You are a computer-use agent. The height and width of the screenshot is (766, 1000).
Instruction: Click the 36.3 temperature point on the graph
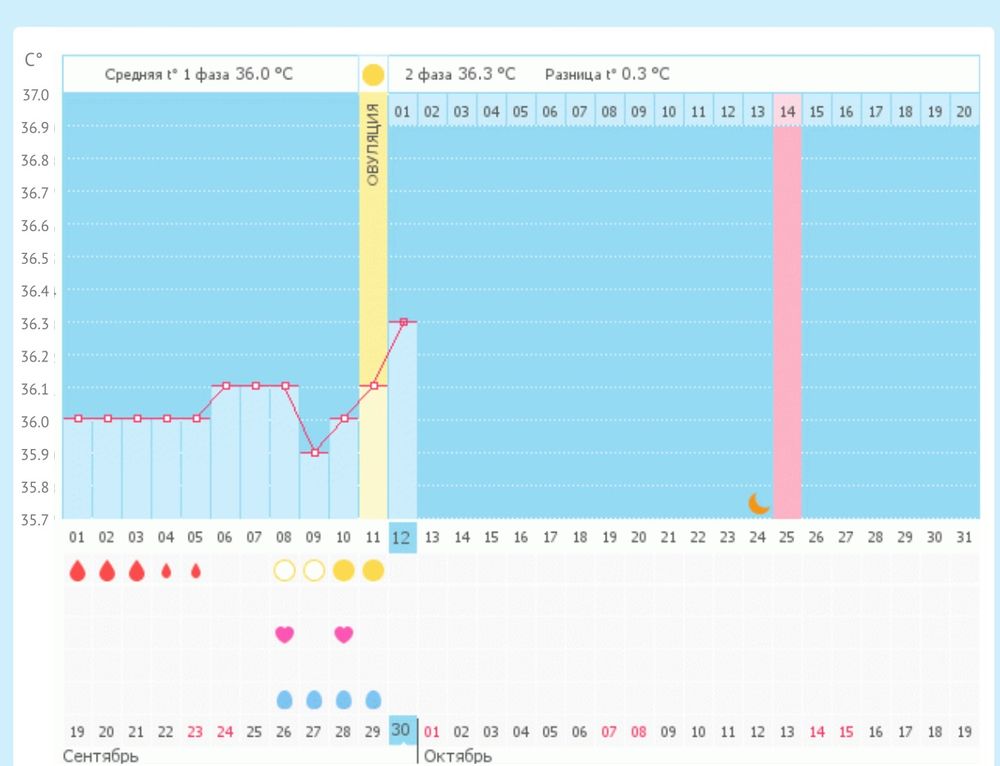pos(403,322)
